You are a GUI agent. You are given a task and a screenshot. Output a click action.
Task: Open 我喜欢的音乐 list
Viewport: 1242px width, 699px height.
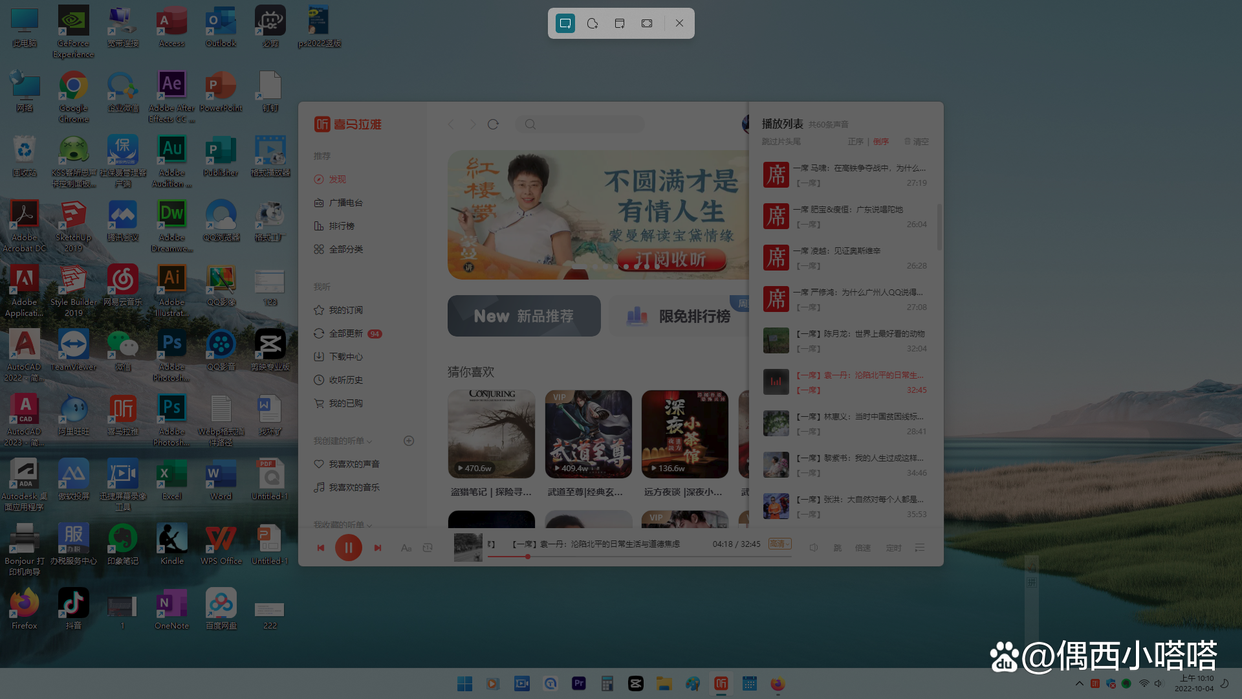point(347,487)
